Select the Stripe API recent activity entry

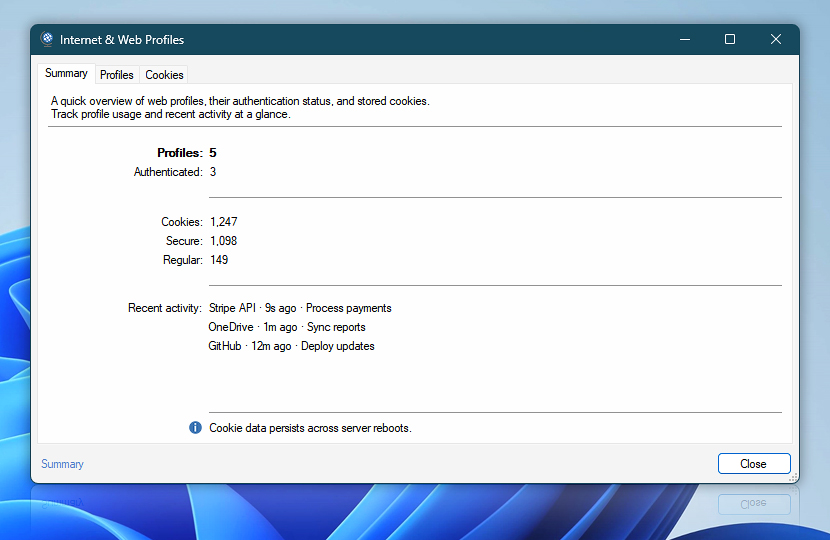click(x=300, y=308)
